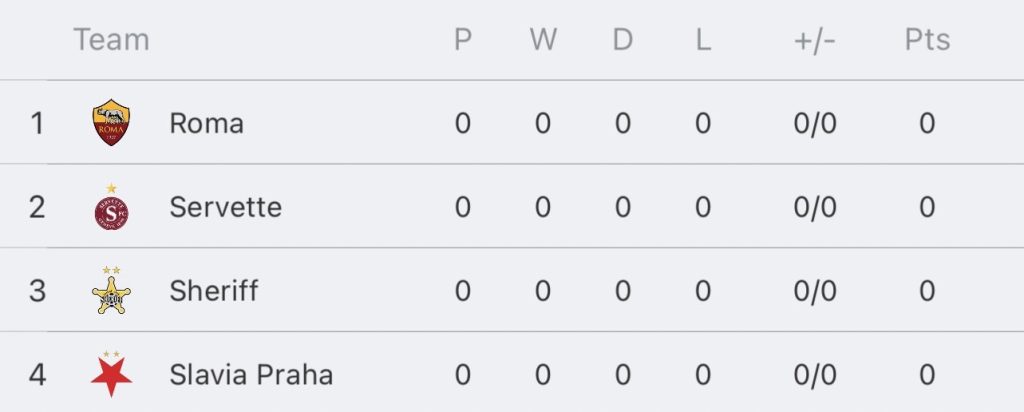
Task: Click Servette's 0/0 goal difference
Action: (x=814, y=207)
